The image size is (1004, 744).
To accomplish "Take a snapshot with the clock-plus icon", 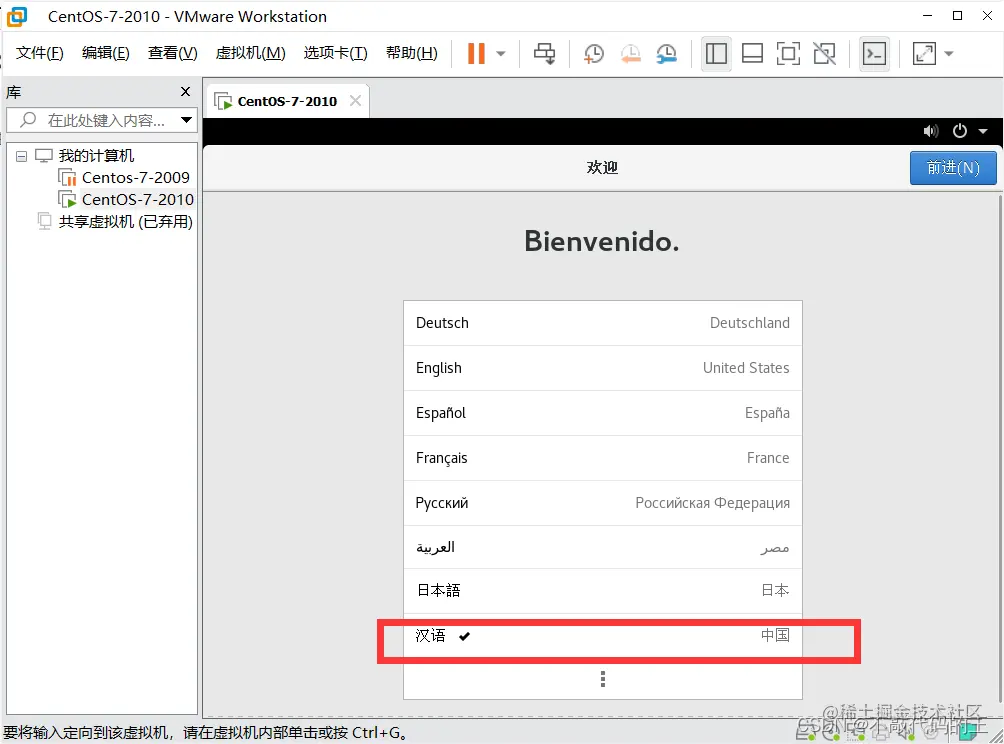I will click(x=594, y=54).
